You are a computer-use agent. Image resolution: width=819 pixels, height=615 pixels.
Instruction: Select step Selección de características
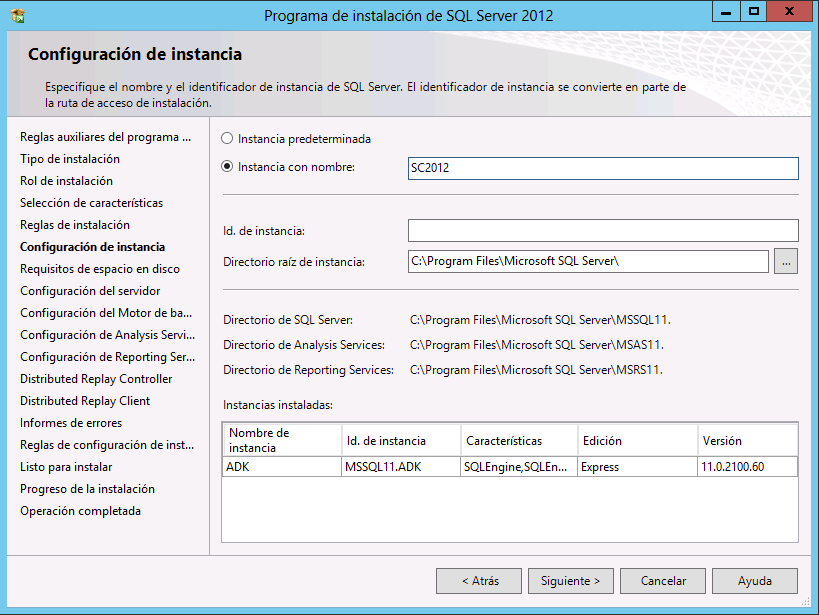point(91,203)
